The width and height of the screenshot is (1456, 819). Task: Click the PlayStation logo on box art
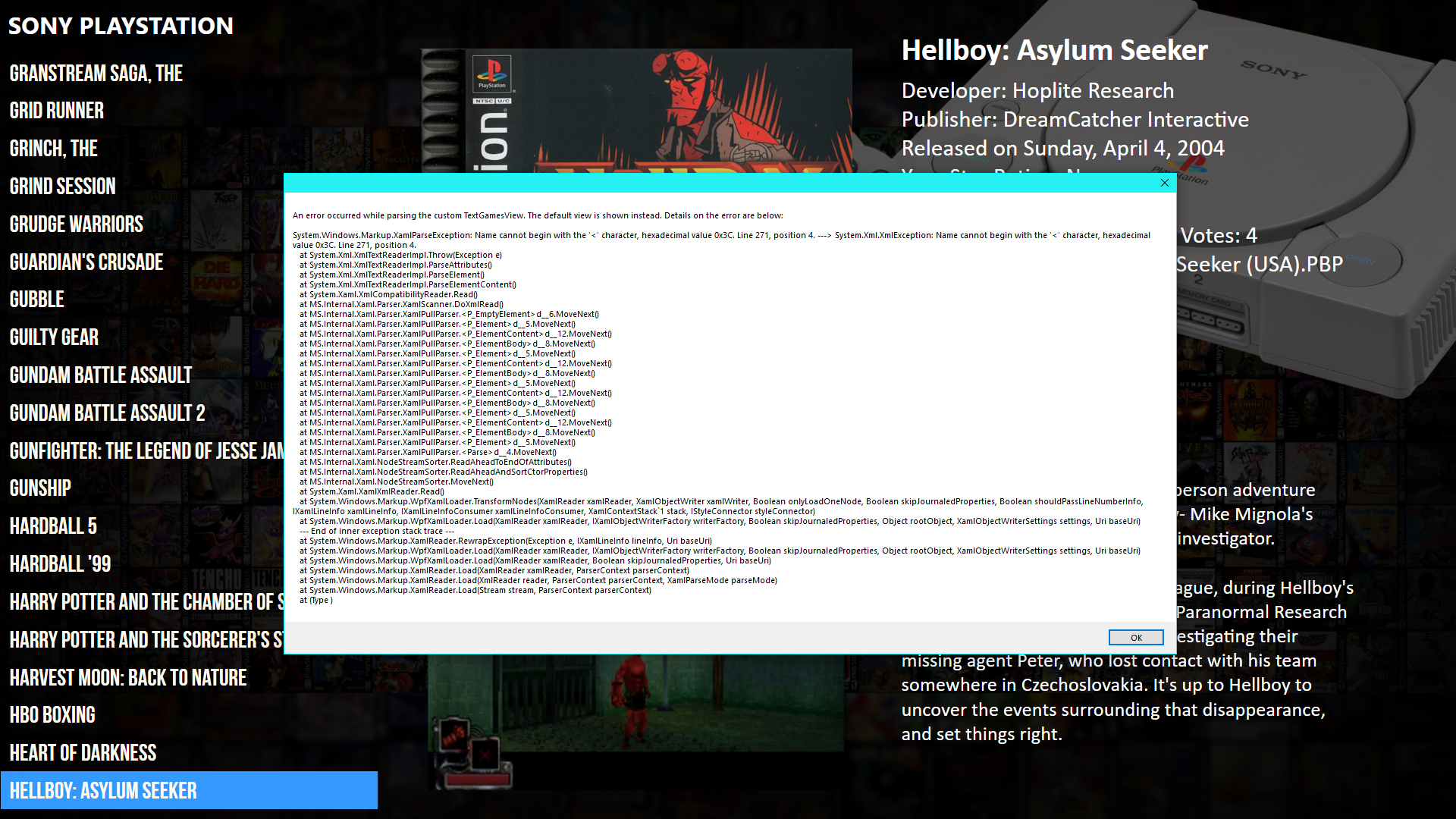492,74
